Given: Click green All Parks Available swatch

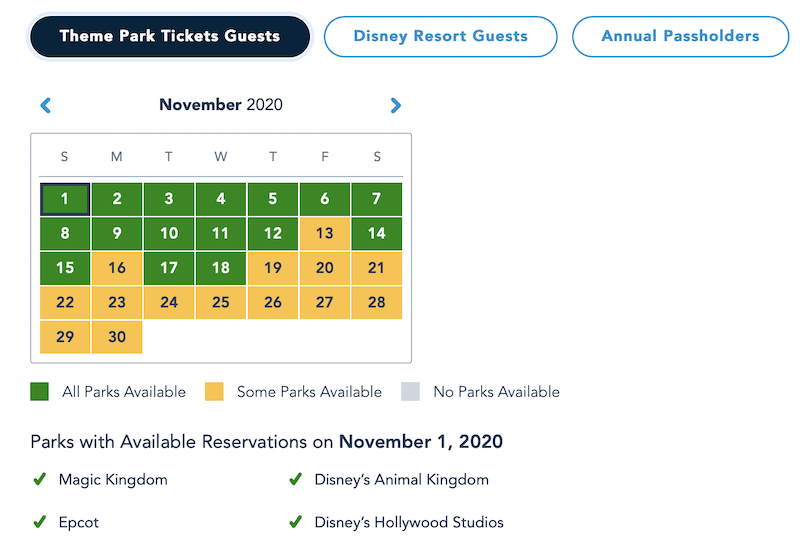Looking at the screenshot, I should pyautogui.click(x=40, y=392).
